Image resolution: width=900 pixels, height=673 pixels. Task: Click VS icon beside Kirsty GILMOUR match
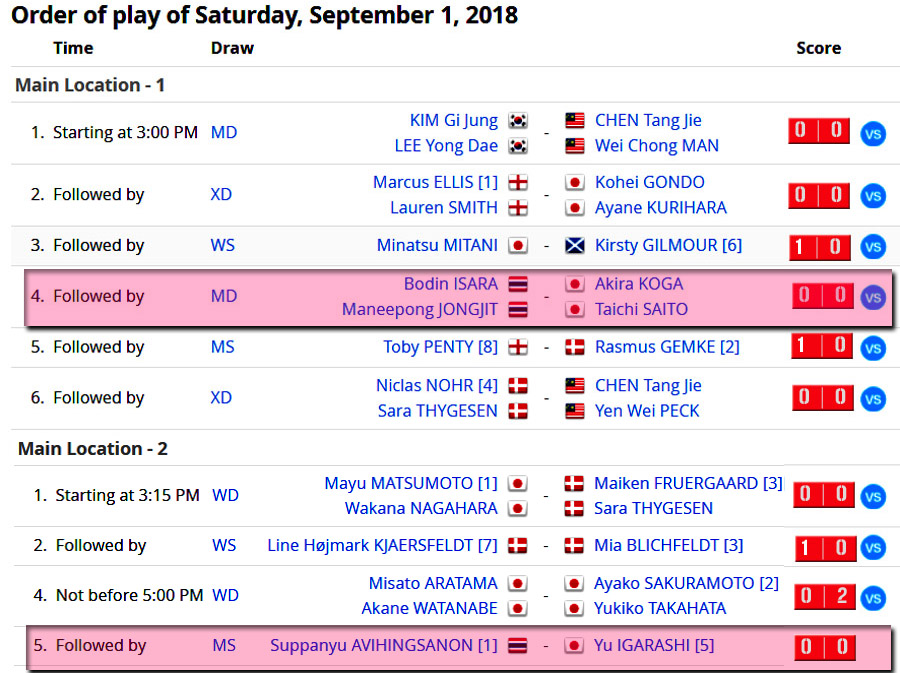point(873,247)
